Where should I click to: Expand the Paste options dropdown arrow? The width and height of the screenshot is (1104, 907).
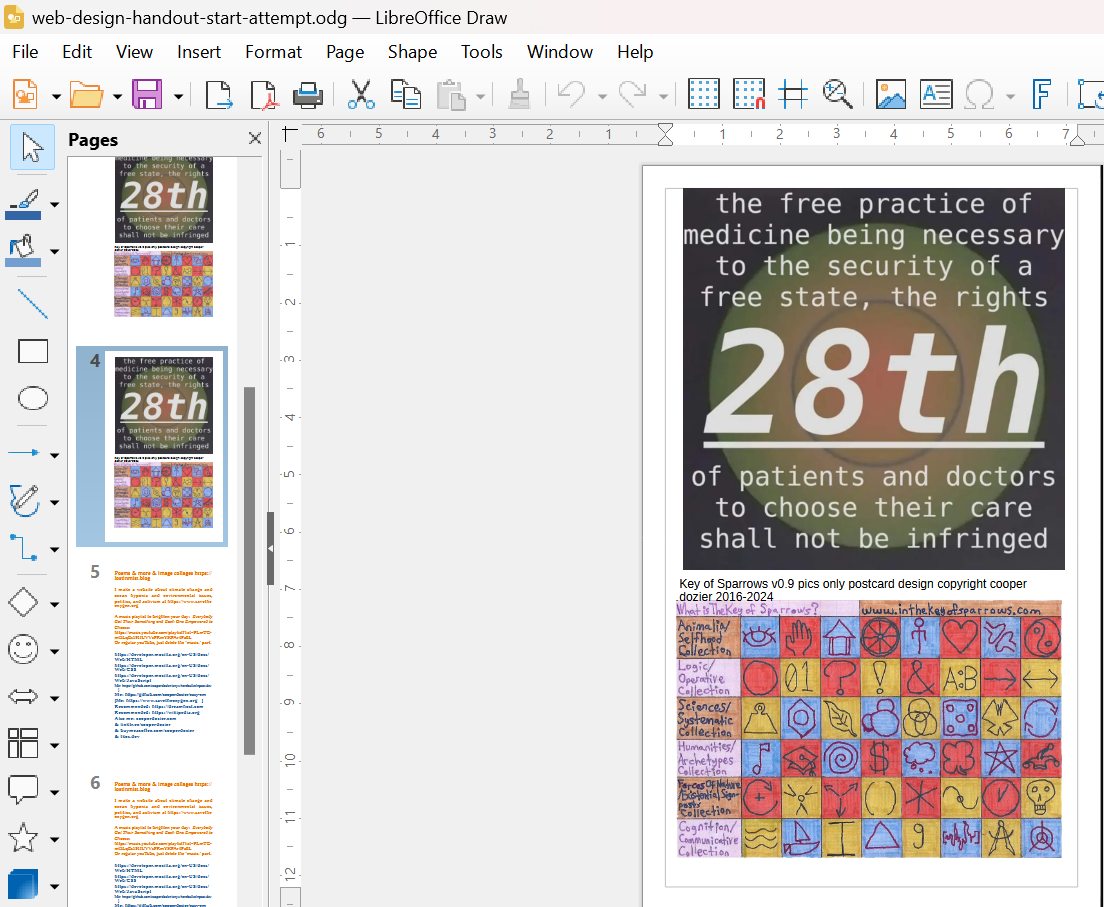(480, 96)
